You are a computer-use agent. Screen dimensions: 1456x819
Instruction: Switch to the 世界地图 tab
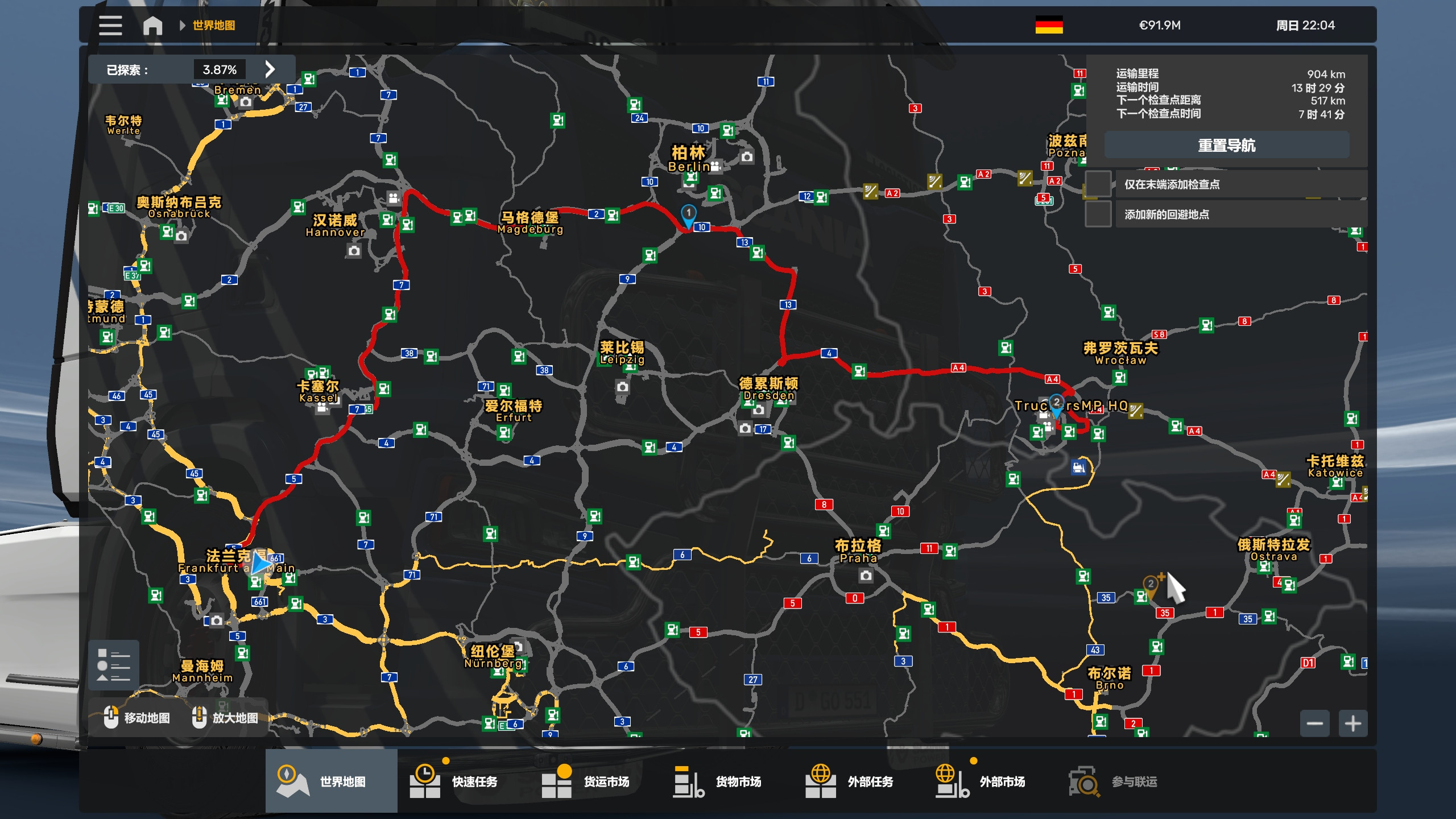coord(332,781)
